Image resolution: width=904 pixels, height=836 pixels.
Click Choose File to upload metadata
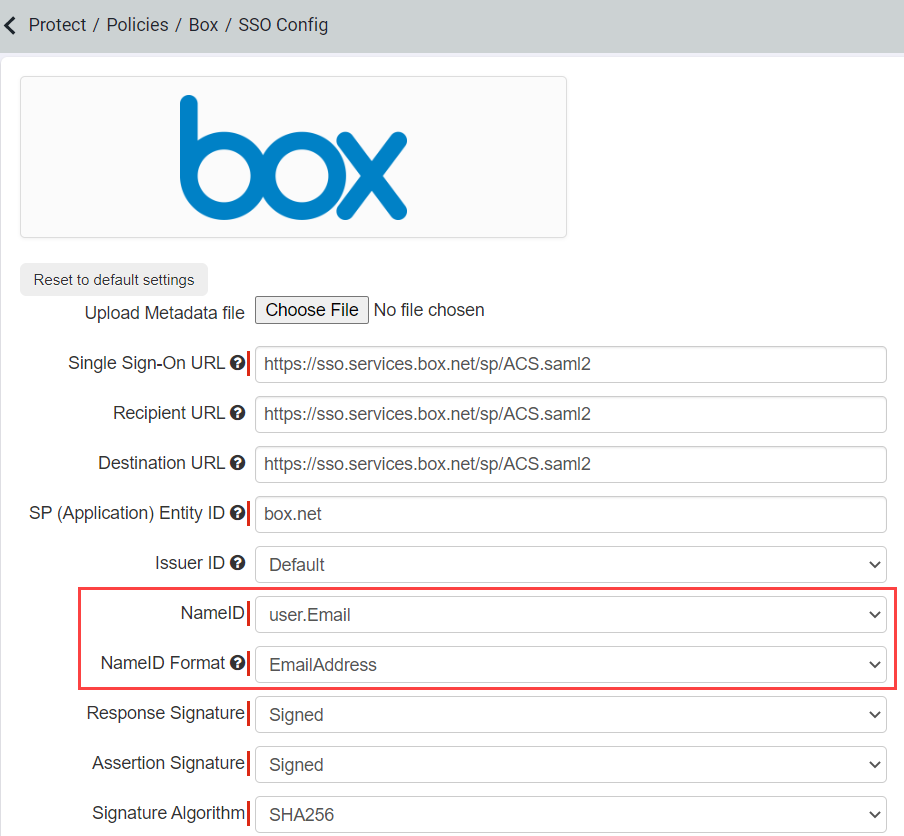coord(311,310)
